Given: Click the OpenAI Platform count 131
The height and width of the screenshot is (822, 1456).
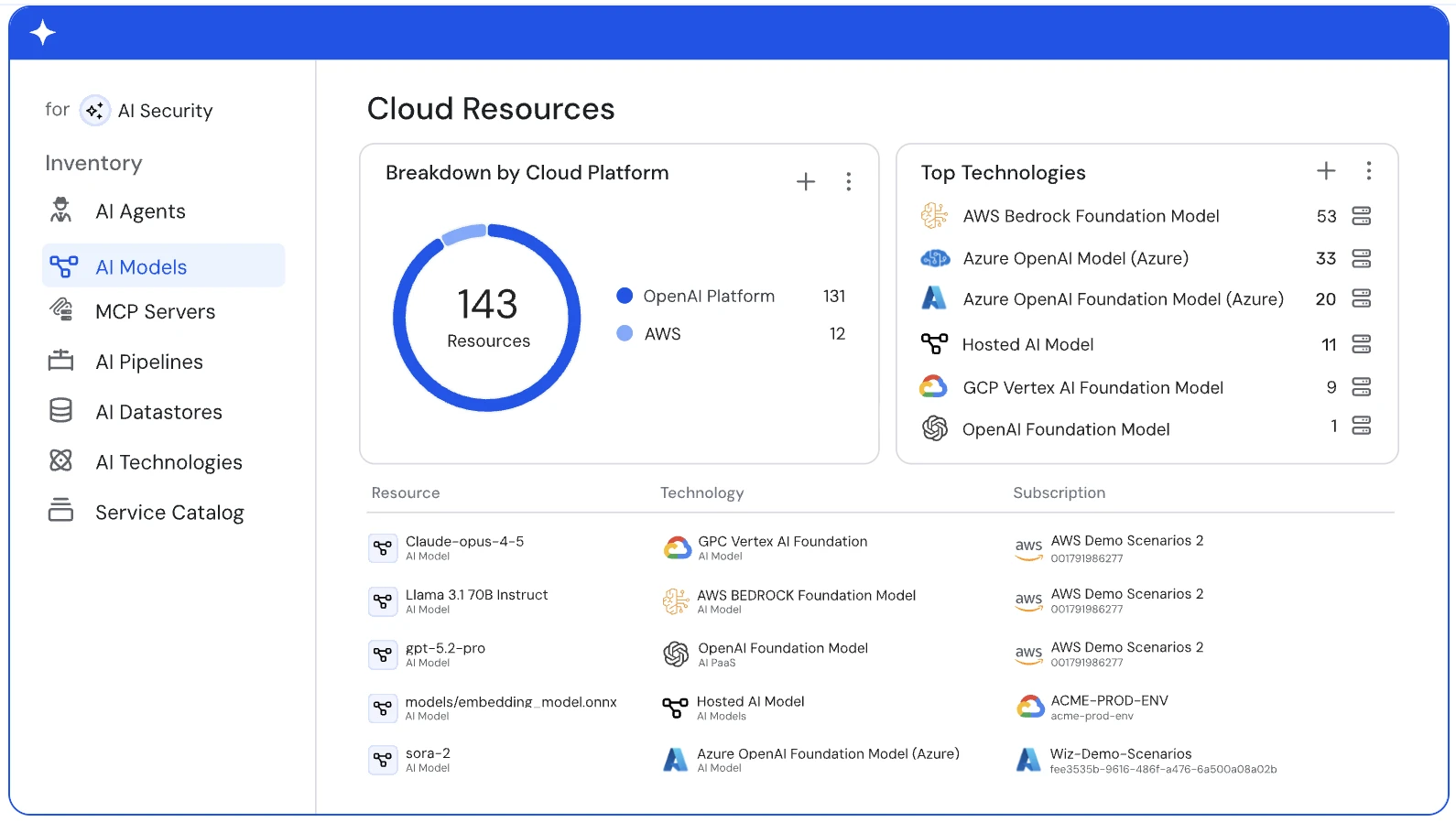Looking at the screenshot, I should pos(834,296).
